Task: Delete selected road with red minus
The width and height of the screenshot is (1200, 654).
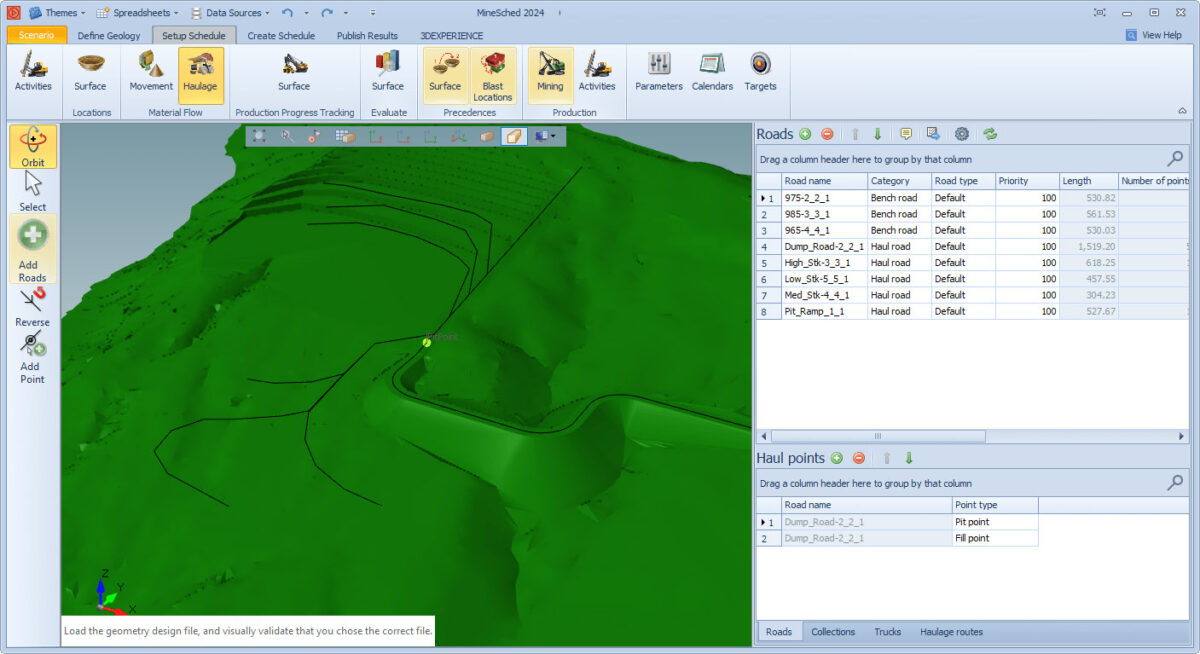Action: 827,134
